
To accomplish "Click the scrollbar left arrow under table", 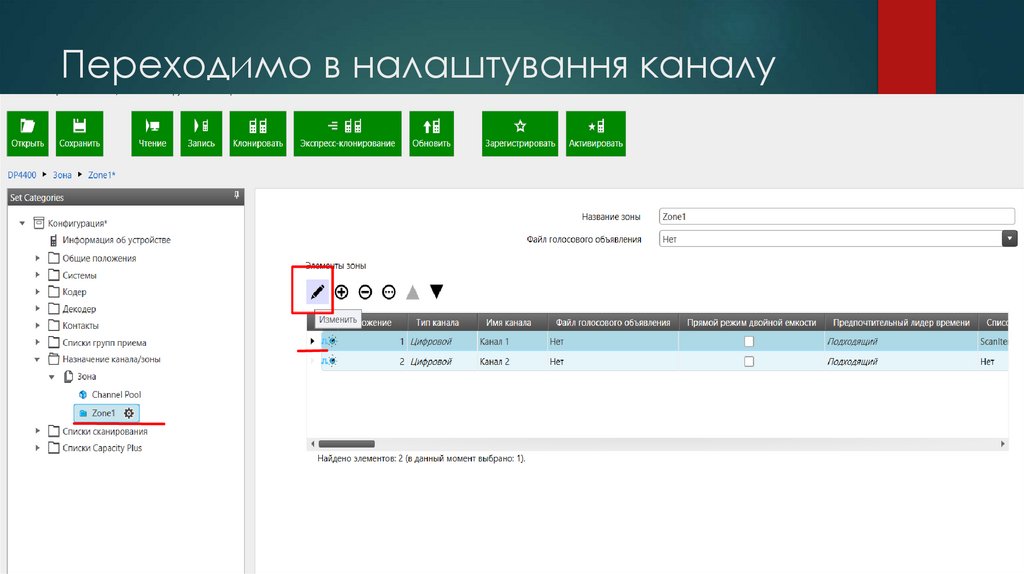I will (x=312, y=444).
